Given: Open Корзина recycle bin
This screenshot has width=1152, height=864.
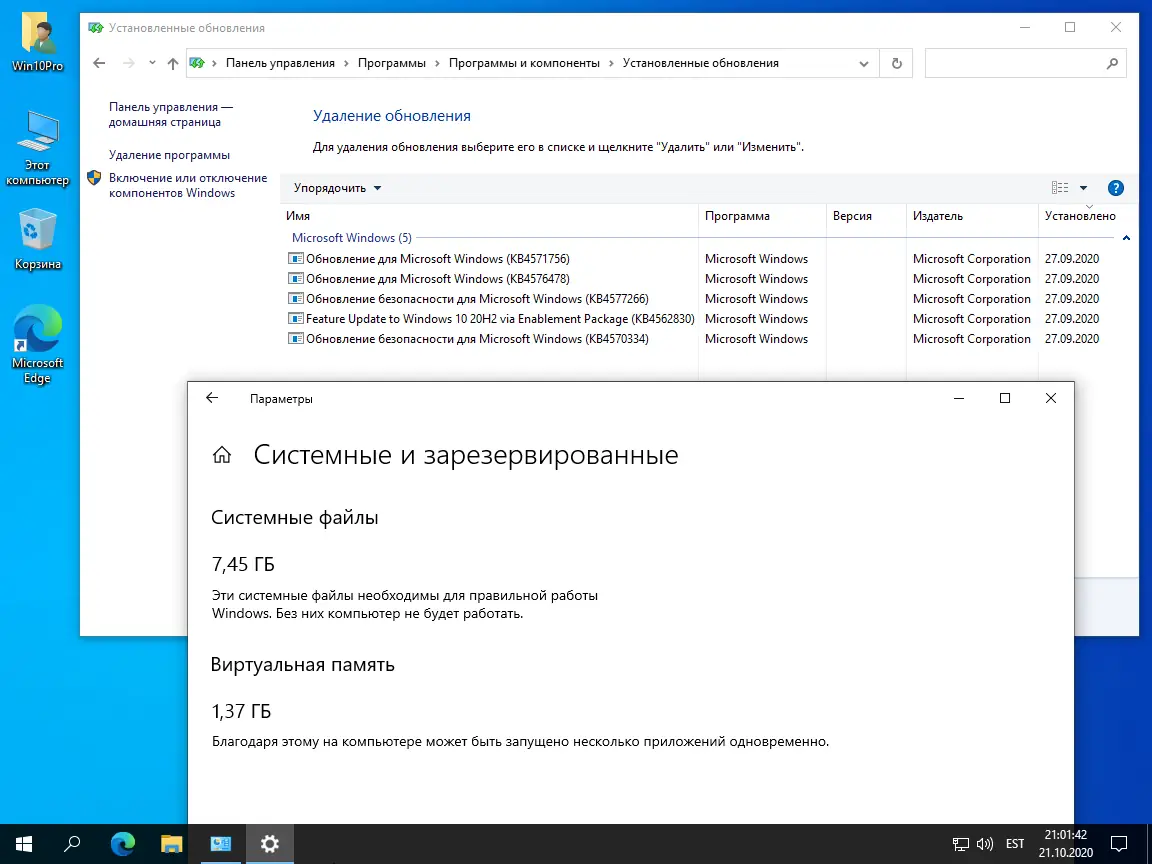Looking at the screenshot, I should coord(37,240).
